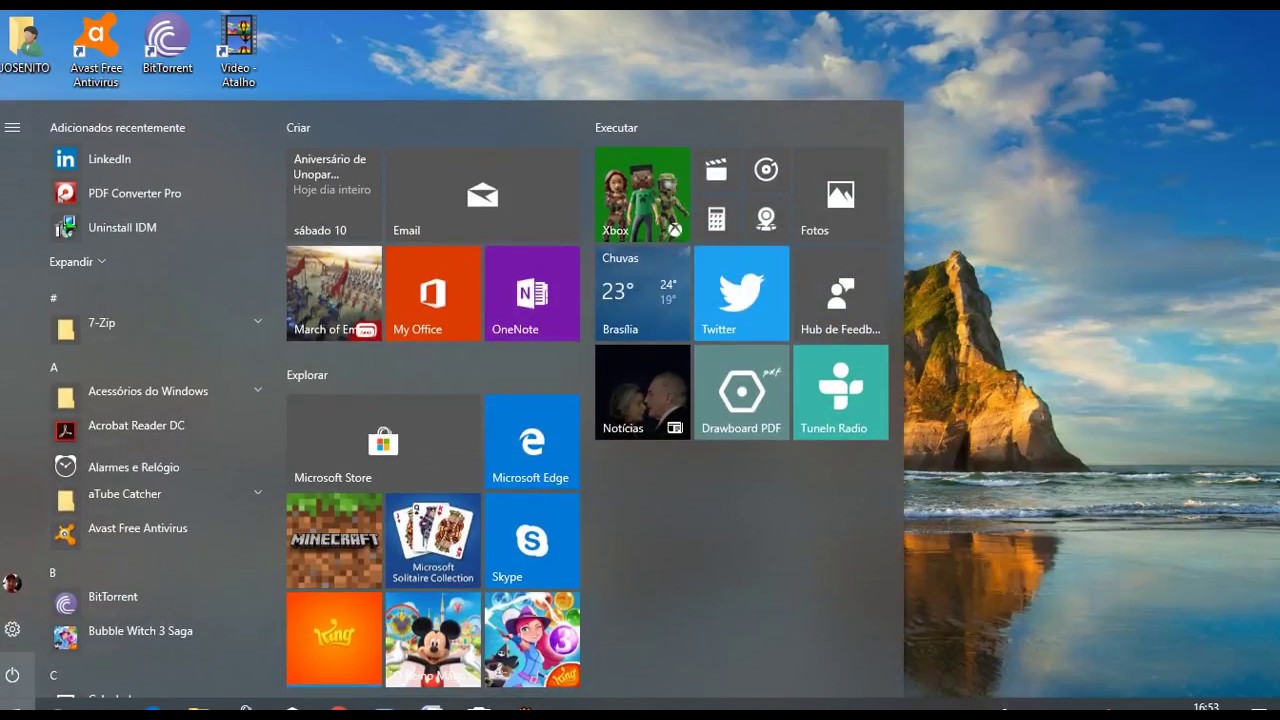This screenshot has height=720, width=1280.
Task: Open Acrobat Reader DC from app list
Action: [x=136, y=426]
